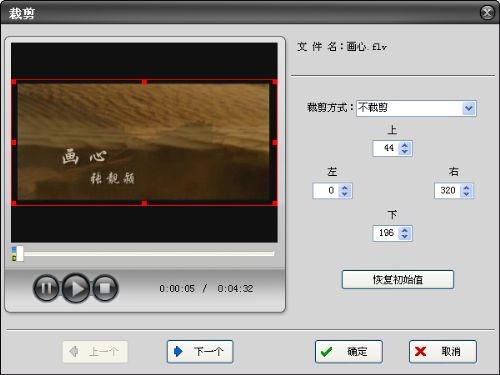The height and width of the screenshot is (375, 500).
Task: Decrease the 下 crop value
Action: pyautogui.click(x=405, y=237)
